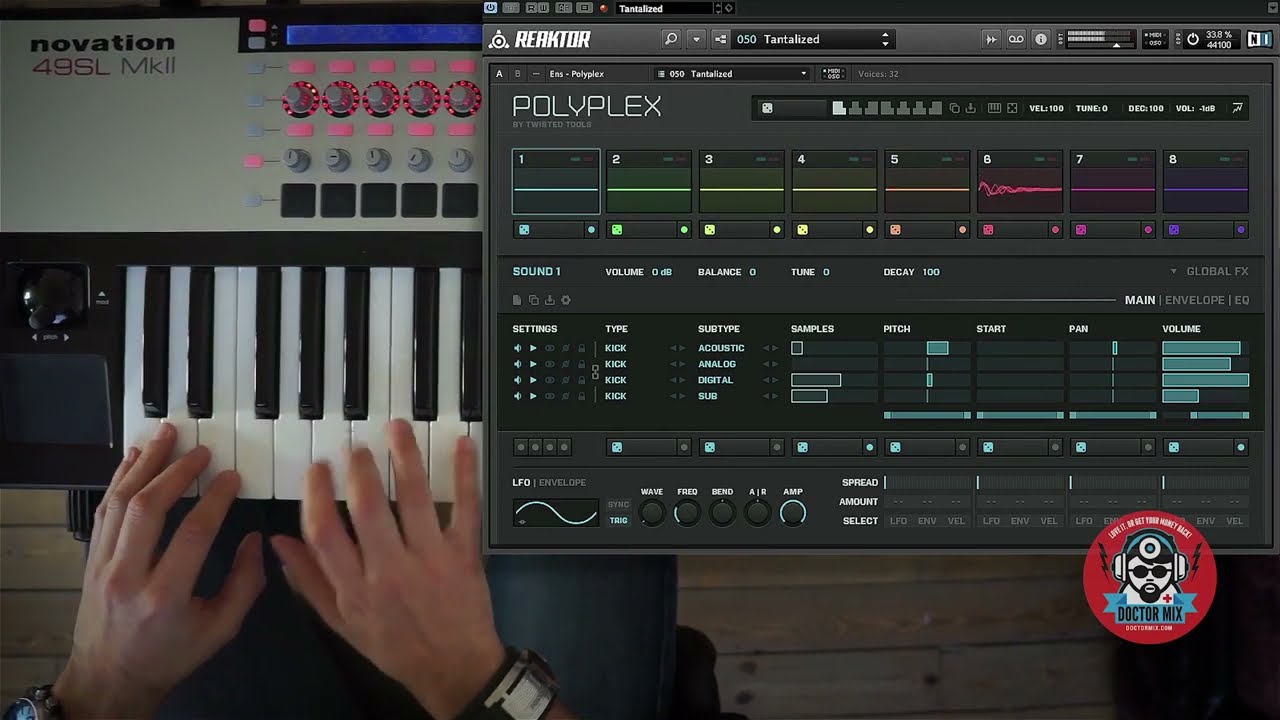The height and width of the screenshot is (720, 1280).
Task: Select the LFO modulation tab
Action: 521,482
